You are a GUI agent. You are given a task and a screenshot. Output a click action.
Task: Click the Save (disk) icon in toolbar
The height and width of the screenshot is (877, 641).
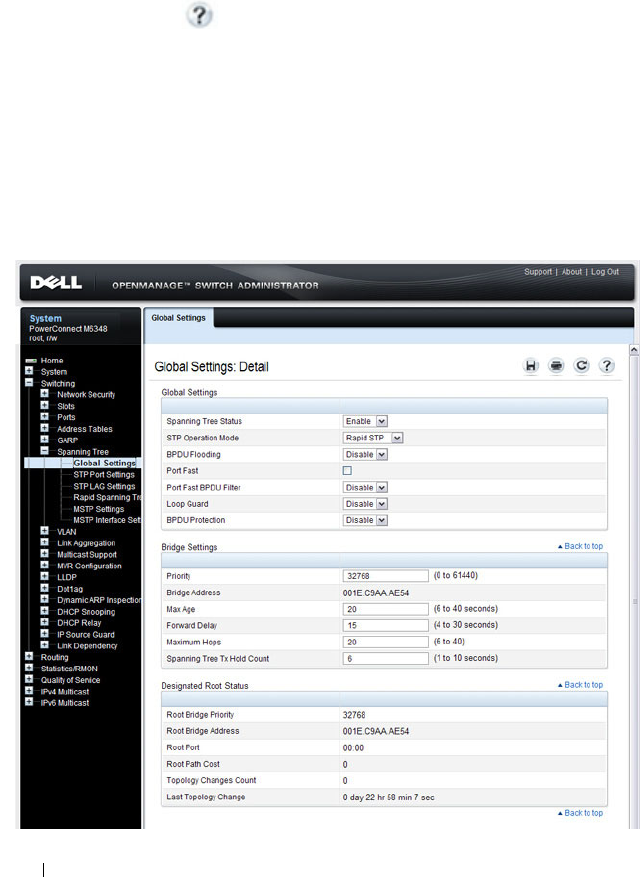coord(530,366)
